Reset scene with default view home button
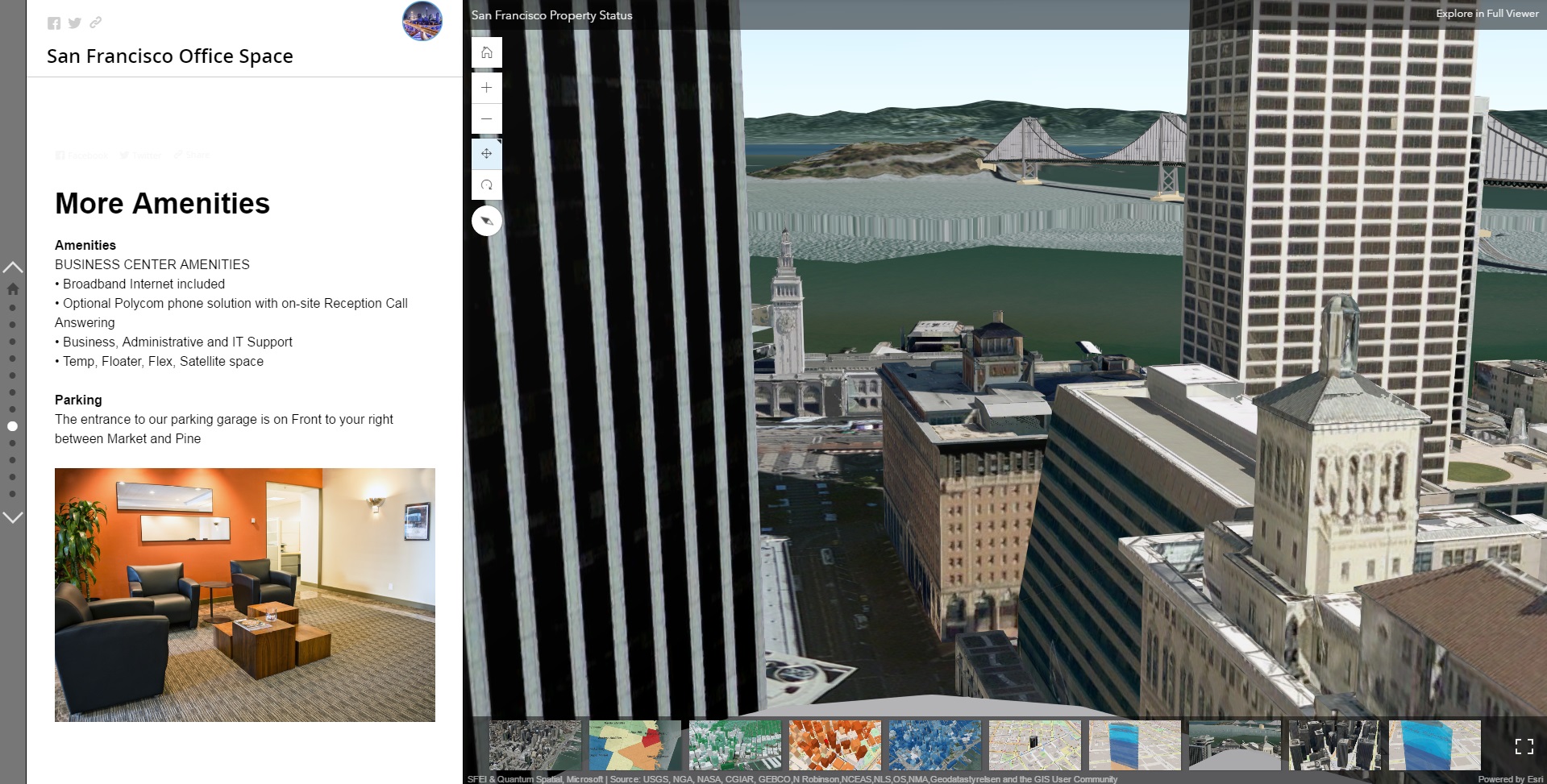Image resolution: width=1547 pixels, height=784 pixels. pyautogui.click(x=486, y=52)
